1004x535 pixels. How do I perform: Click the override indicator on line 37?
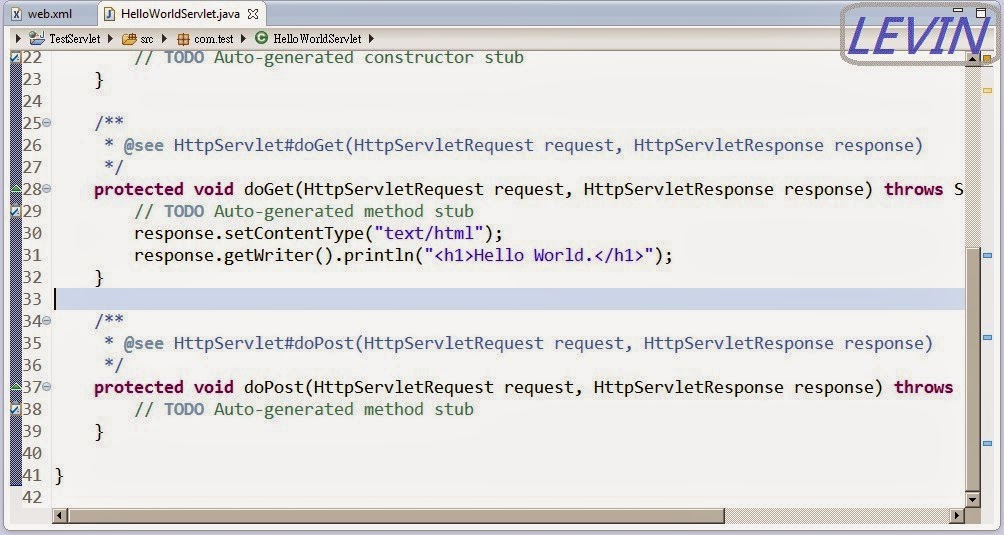tap(15, 386)
